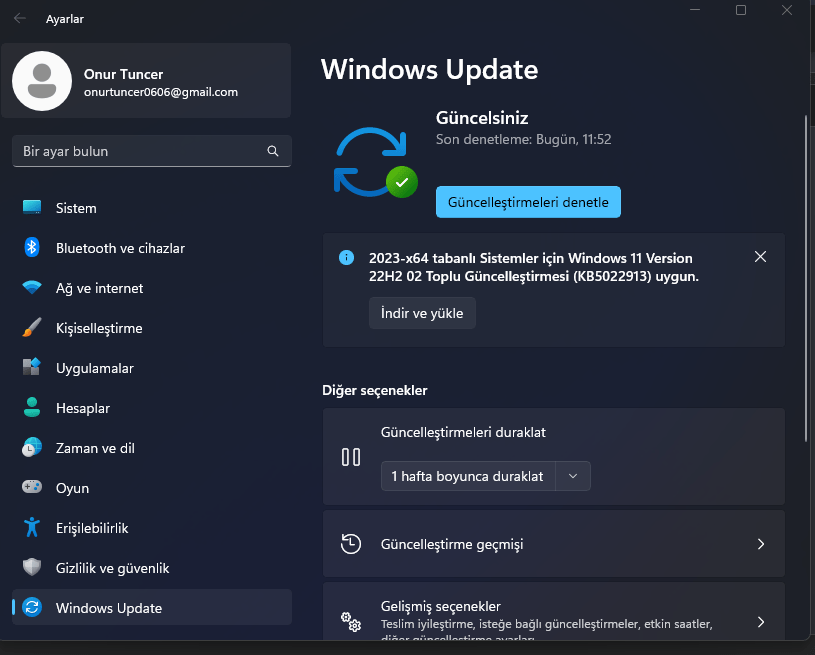Click the history clock icon

pyautogui.click(x=351, y=544)
